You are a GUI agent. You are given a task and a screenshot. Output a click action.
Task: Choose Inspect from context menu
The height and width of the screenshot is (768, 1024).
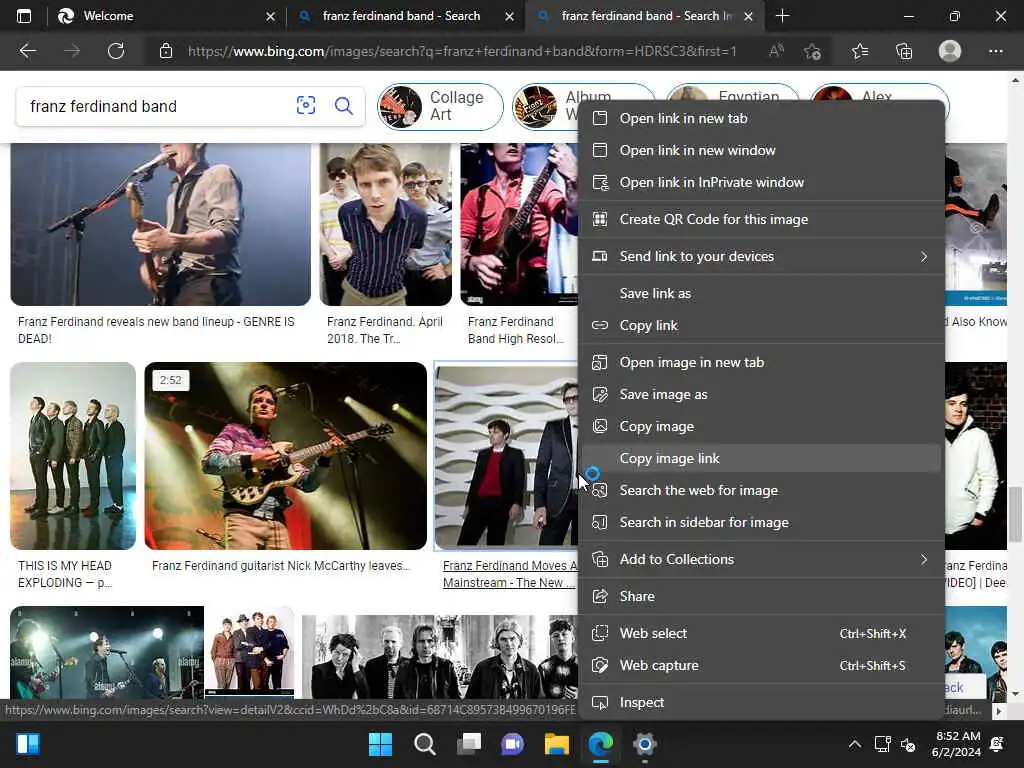pyautogui.click(x=761, y=703)
